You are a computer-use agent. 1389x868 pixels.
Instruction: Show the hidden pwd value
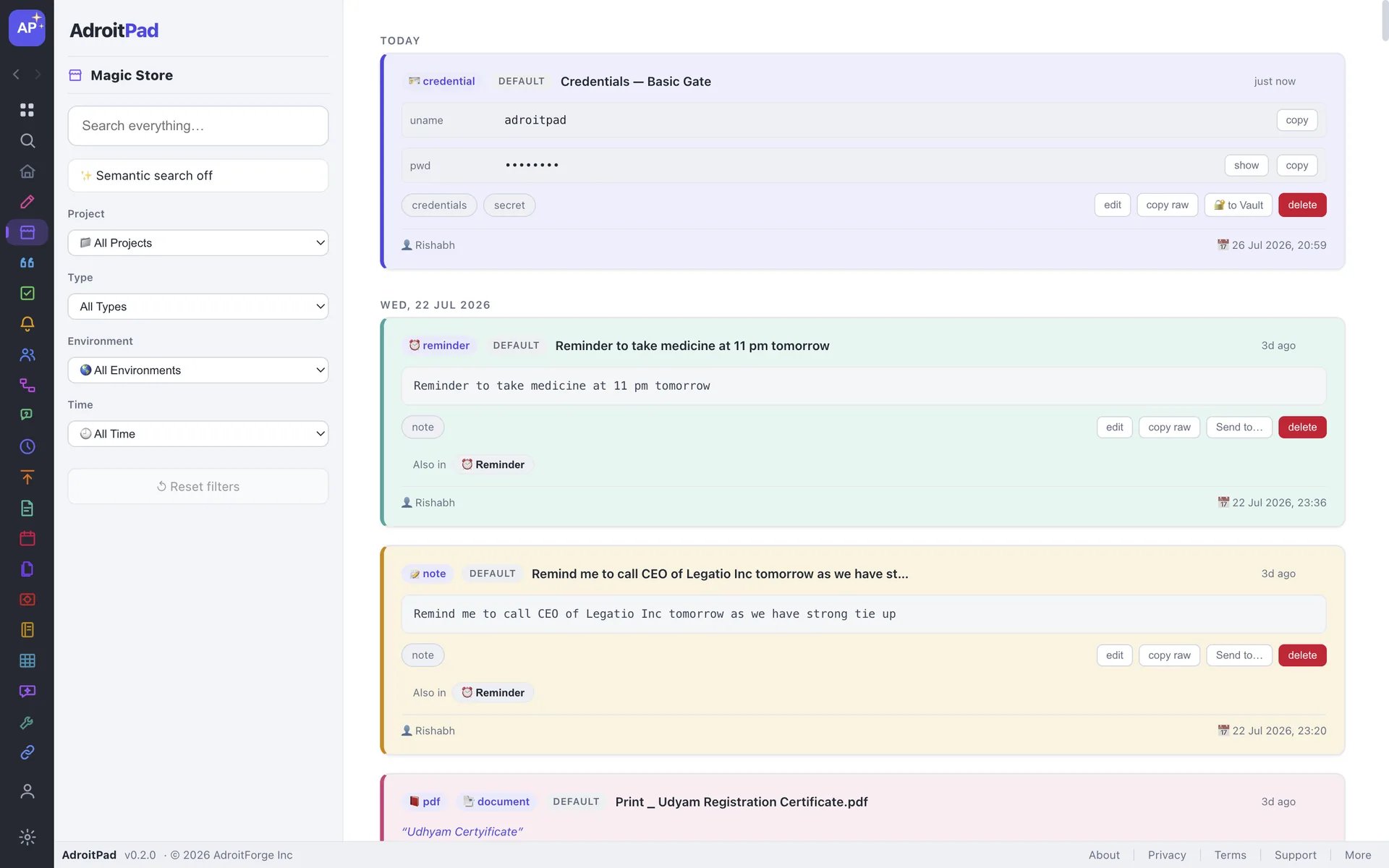[x=1246, y=165]
